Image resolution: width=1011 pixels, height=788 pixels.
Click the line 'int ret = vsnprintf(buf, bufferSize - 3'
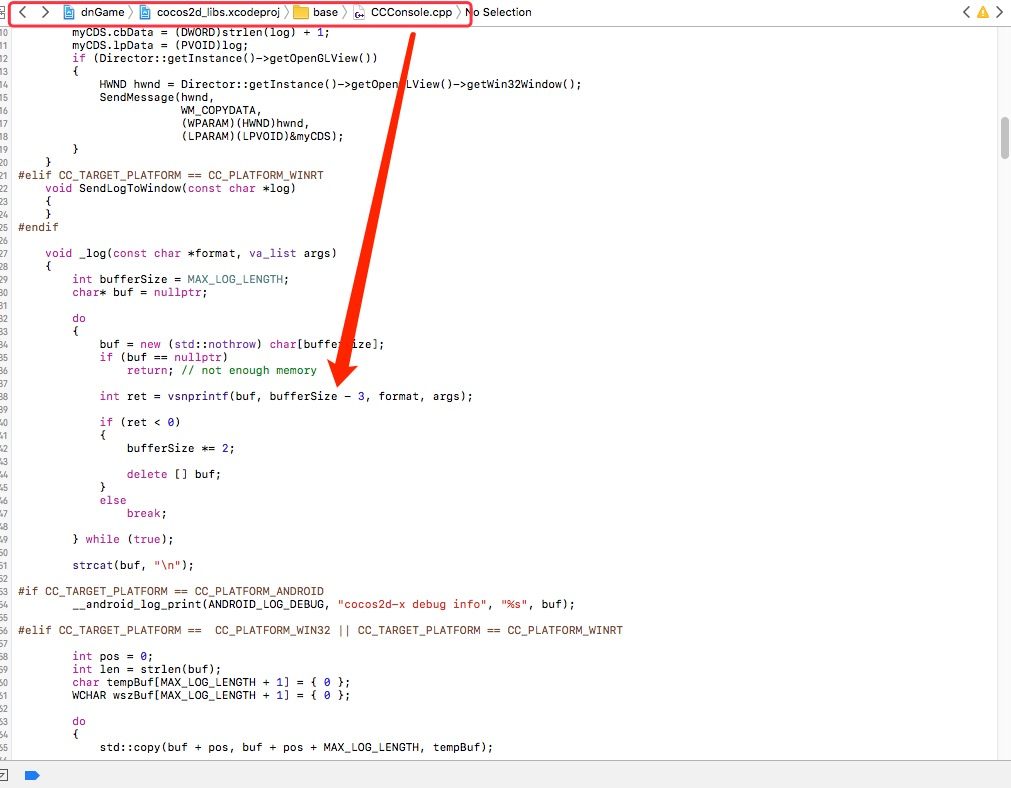pyautogui.click(x=286, y=396)
